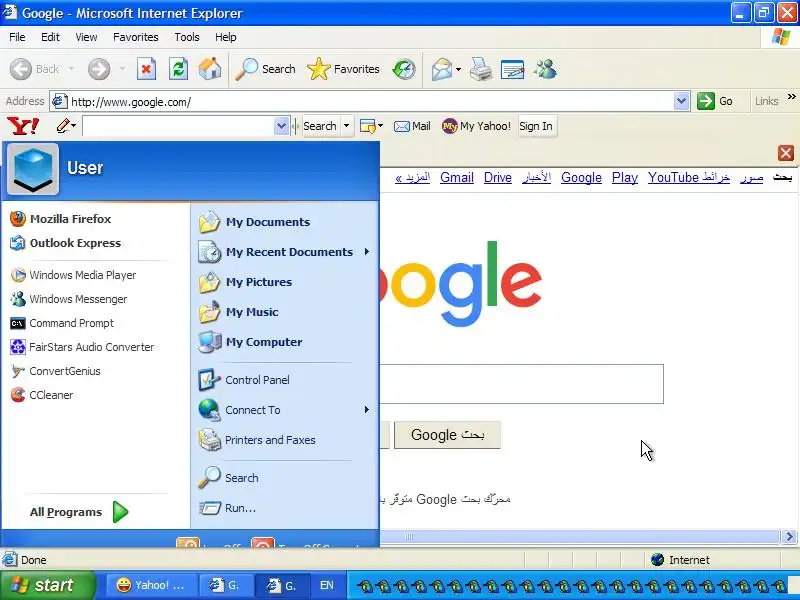Click the EN language indicator

coord(327,585)
